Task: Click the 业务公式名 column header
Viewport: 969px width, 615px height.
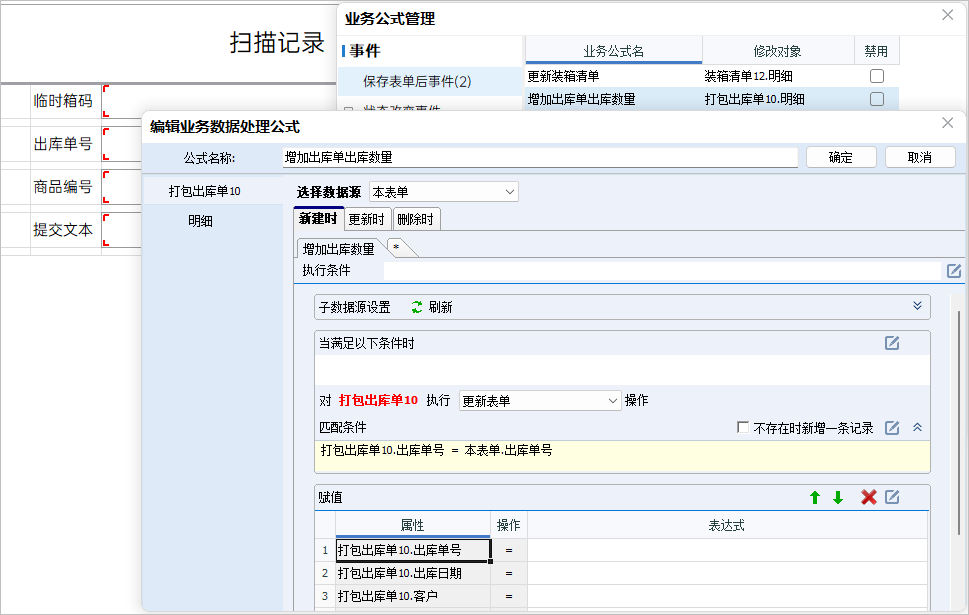Action: point(614,51)
